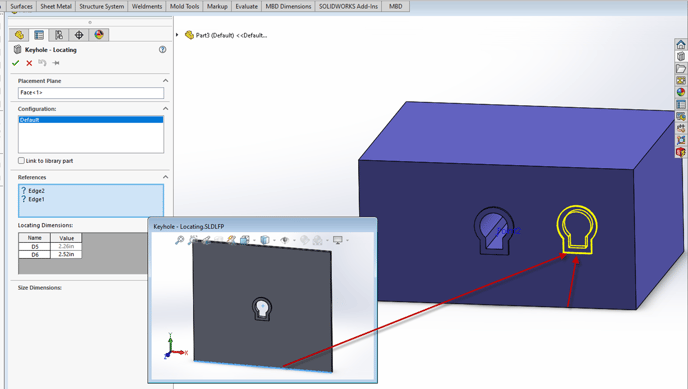Viewport: 688px width, 389px height.
Task: Switch to the PropertyManager tab icon
Action: tap(39, 35)
